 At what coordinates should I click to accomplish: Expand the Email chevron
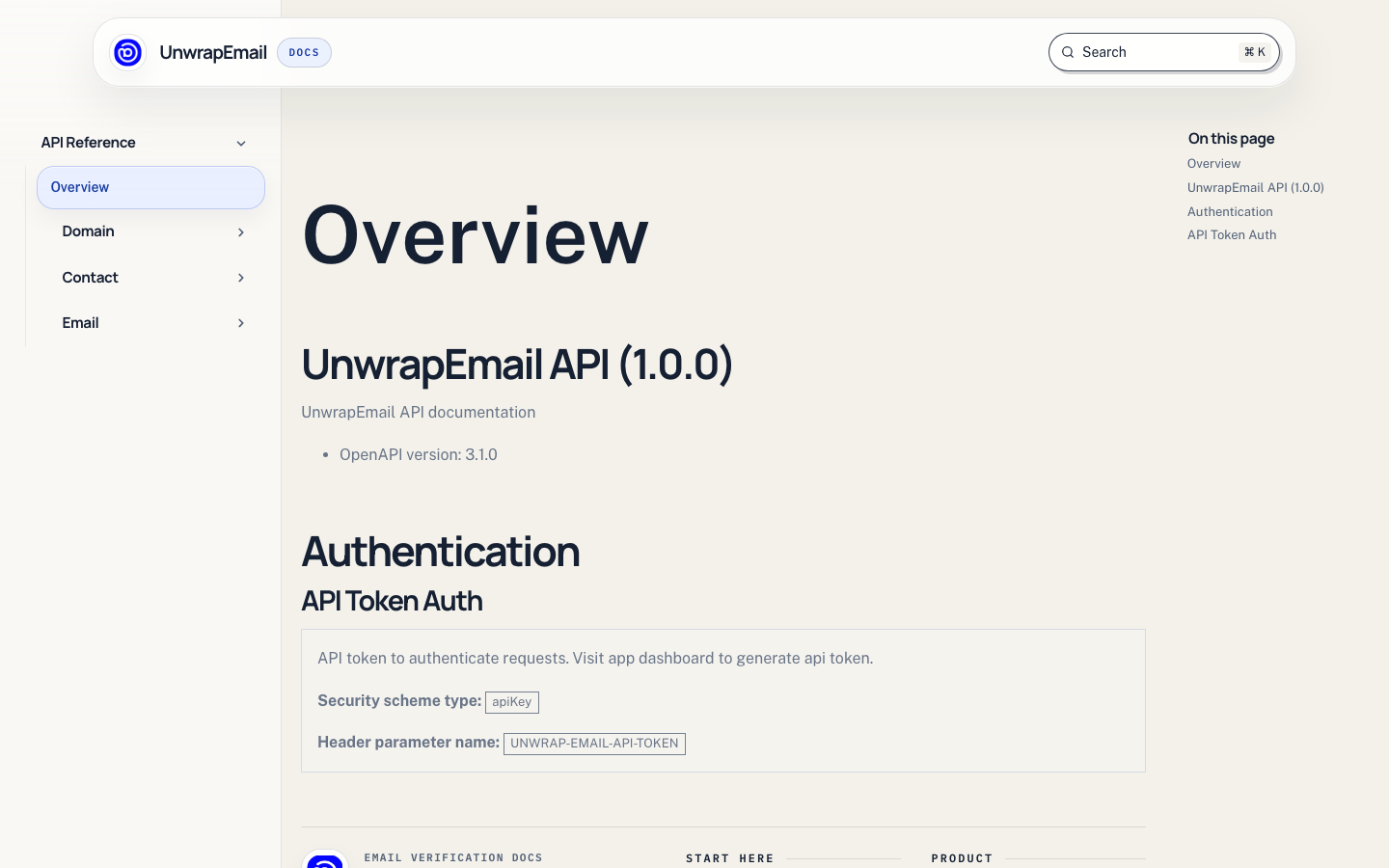click(241, 323)
